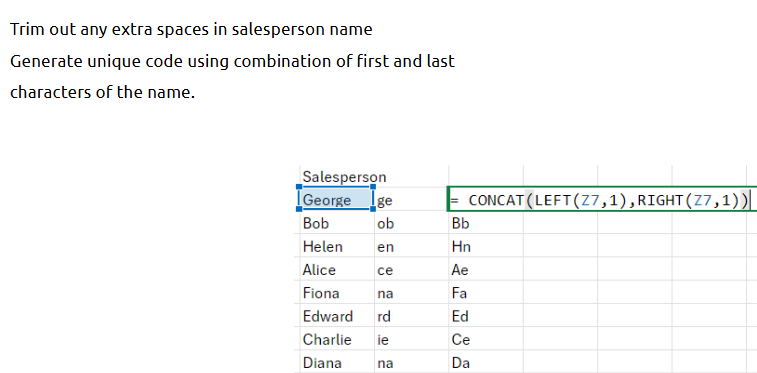Click the Alice name cell
The image size is (757, 373).
[336, 269]
